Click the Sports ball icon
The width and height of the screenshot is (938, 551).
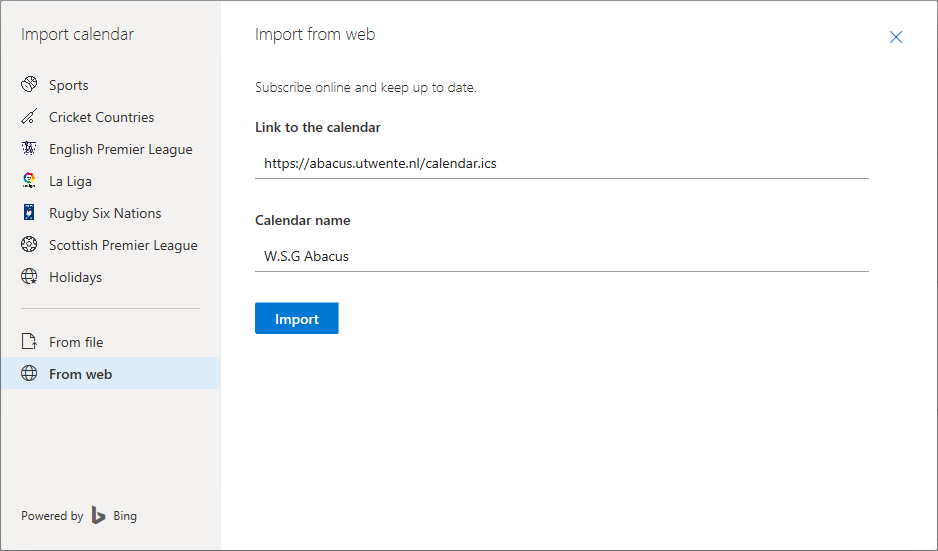[29, 84]
